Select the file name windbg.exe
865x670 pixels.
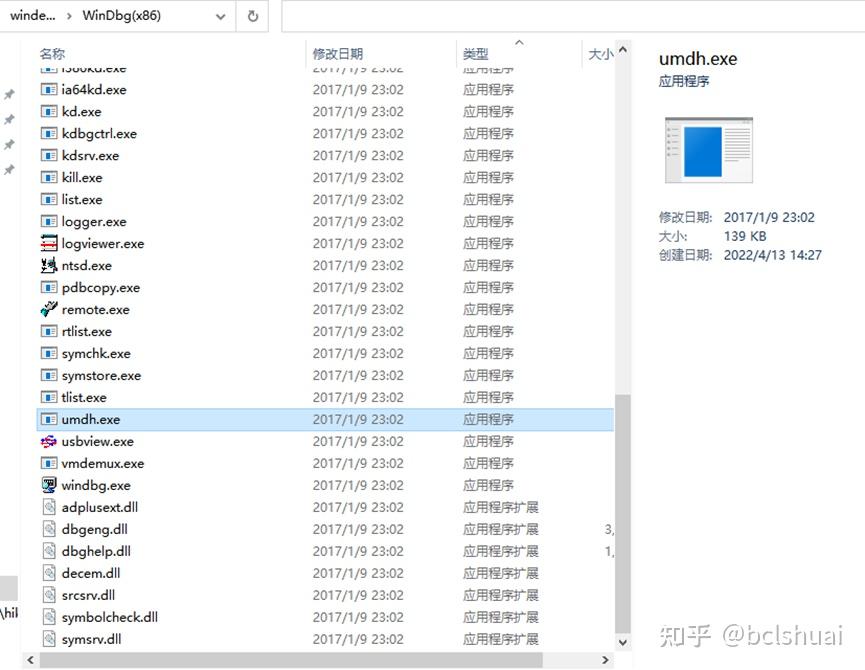point(96,485)
